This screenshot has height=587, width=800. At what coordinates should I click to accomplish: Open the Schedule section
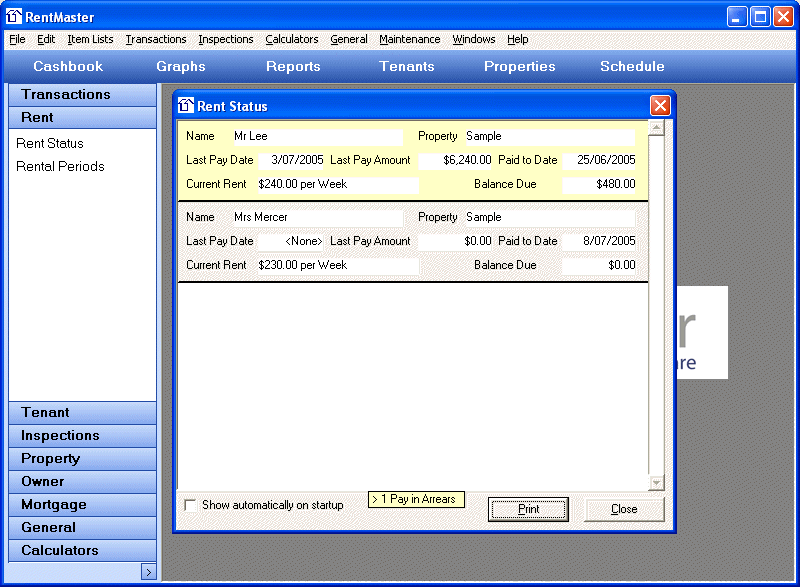(x=632, y=66)
